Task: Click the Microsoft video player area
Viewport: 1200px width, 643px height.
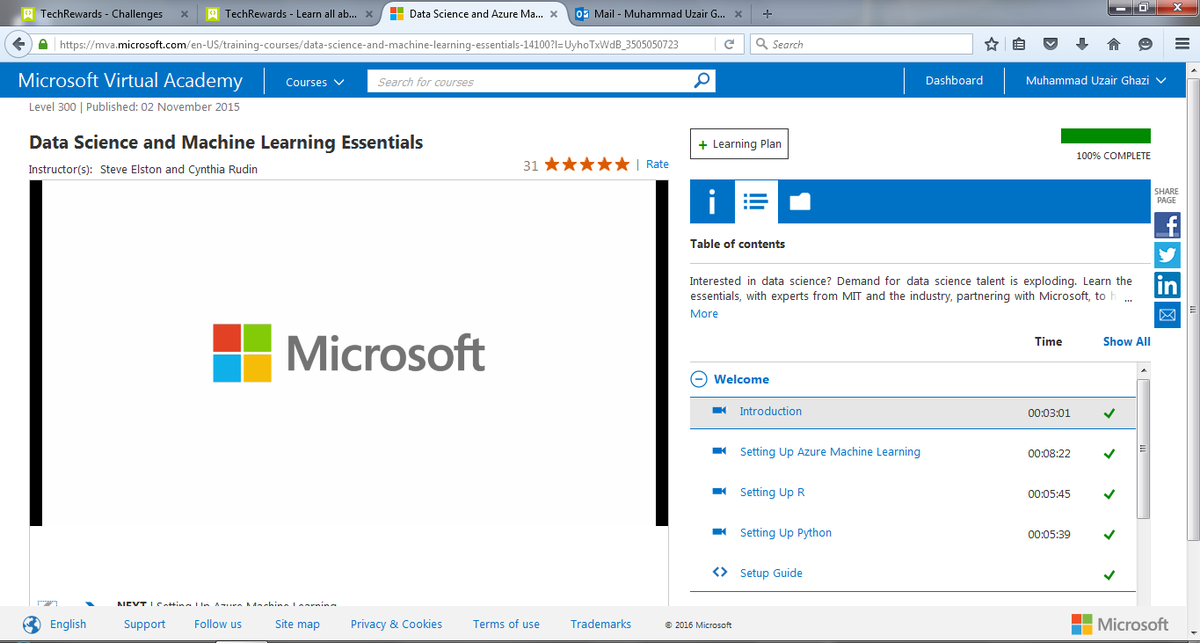Action: [x=349, y=353]
